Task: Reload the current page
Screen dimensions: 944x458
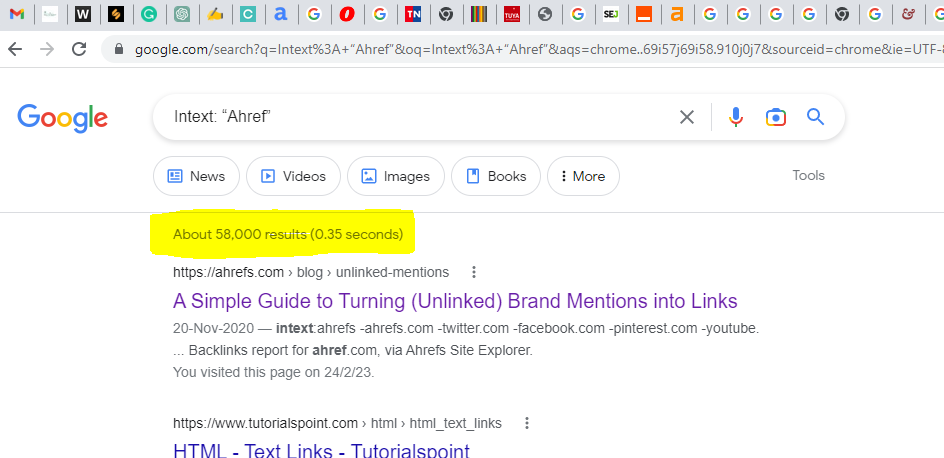Action: [x=79, y=49]
